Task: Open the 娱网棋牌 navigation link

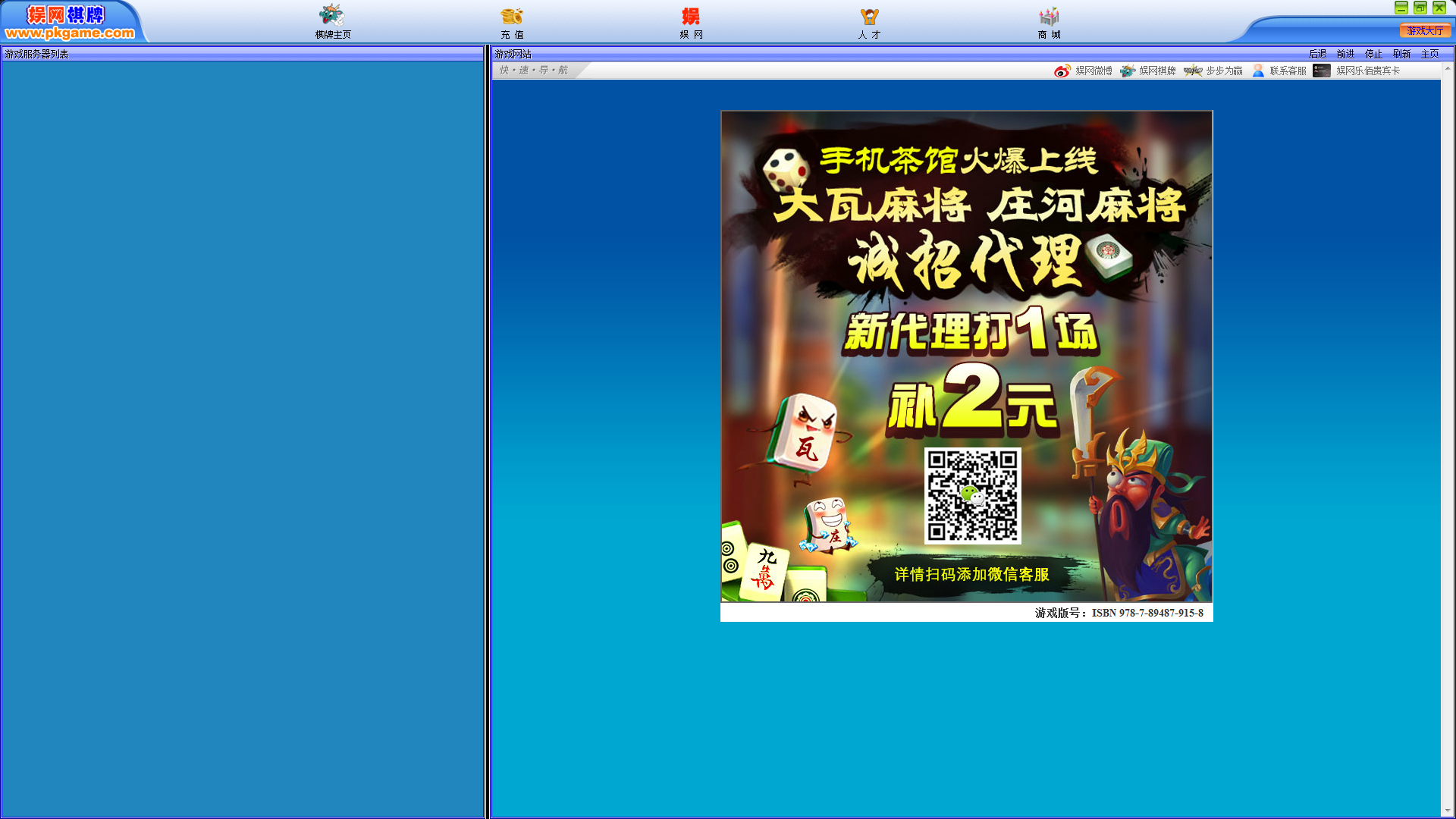Action: [x=1157, y=71]
